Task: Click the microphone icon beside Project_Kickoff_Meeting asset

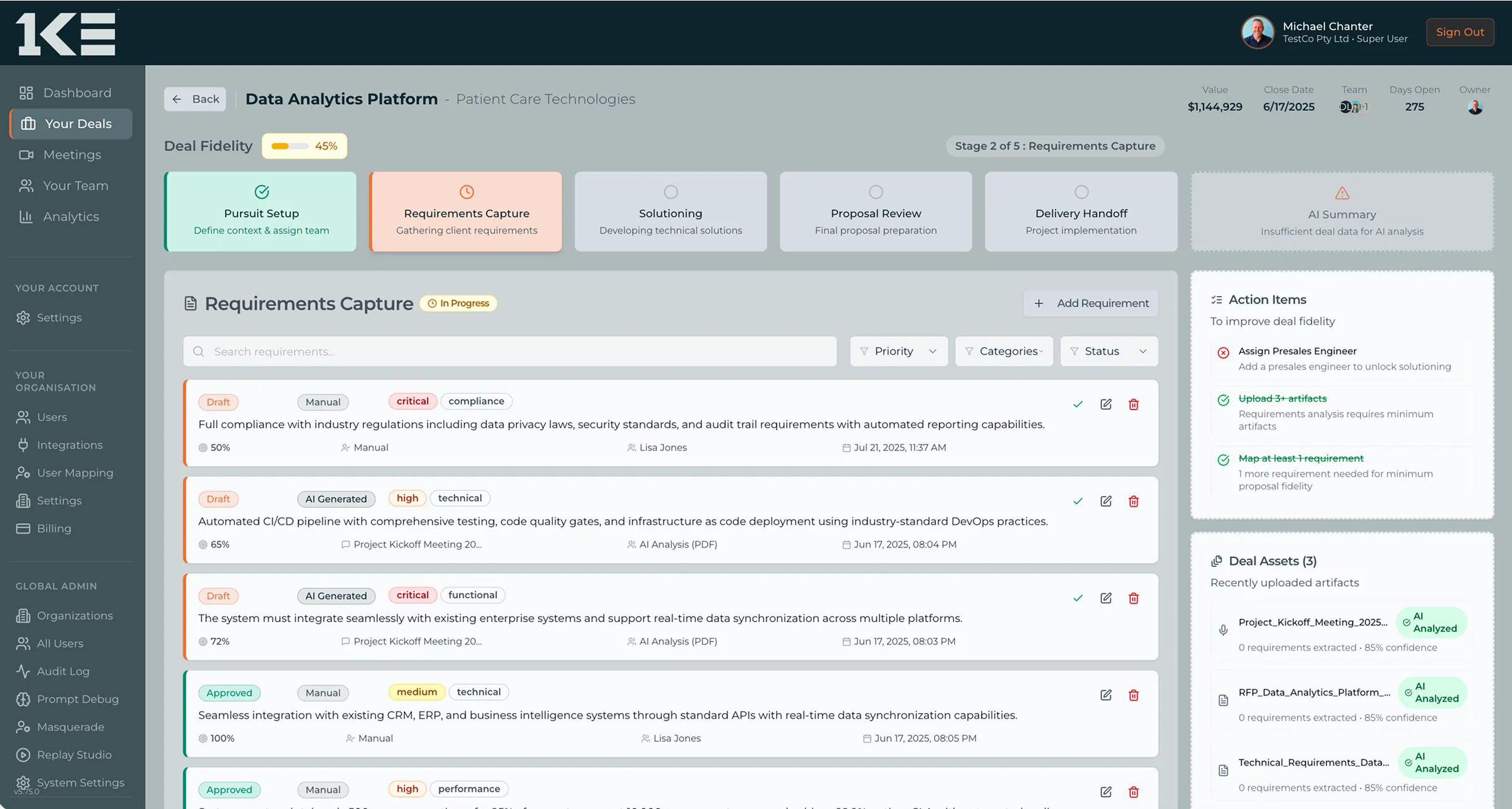Action: click(1223, 630)
